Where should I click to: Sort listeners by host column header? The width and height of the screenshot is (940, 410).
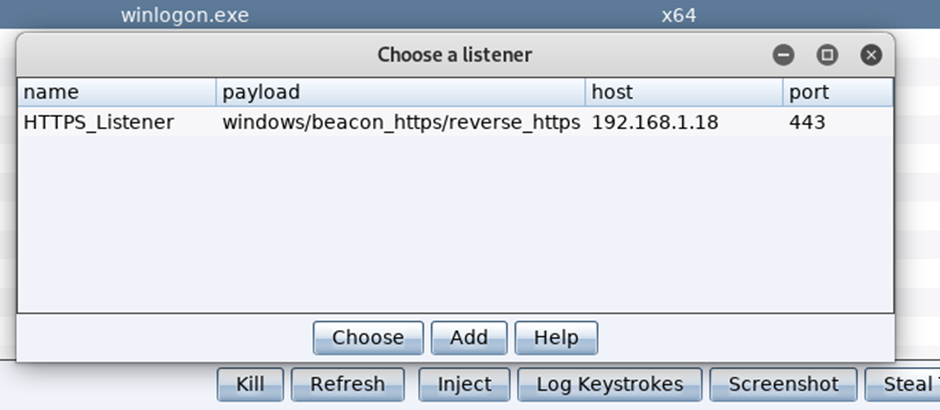pos(684,92)
